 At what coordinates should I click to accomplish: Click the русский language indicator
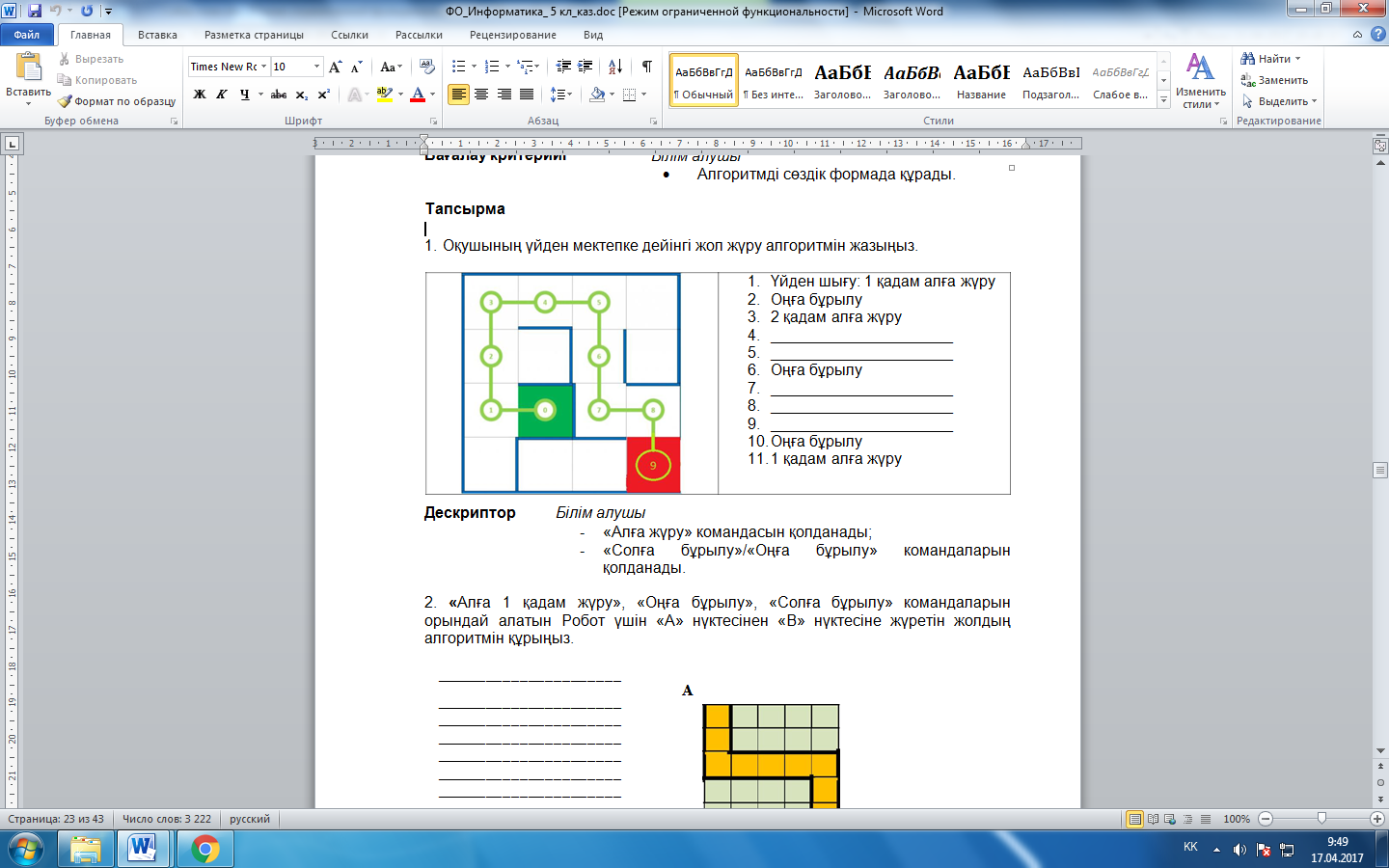[250, 819]
